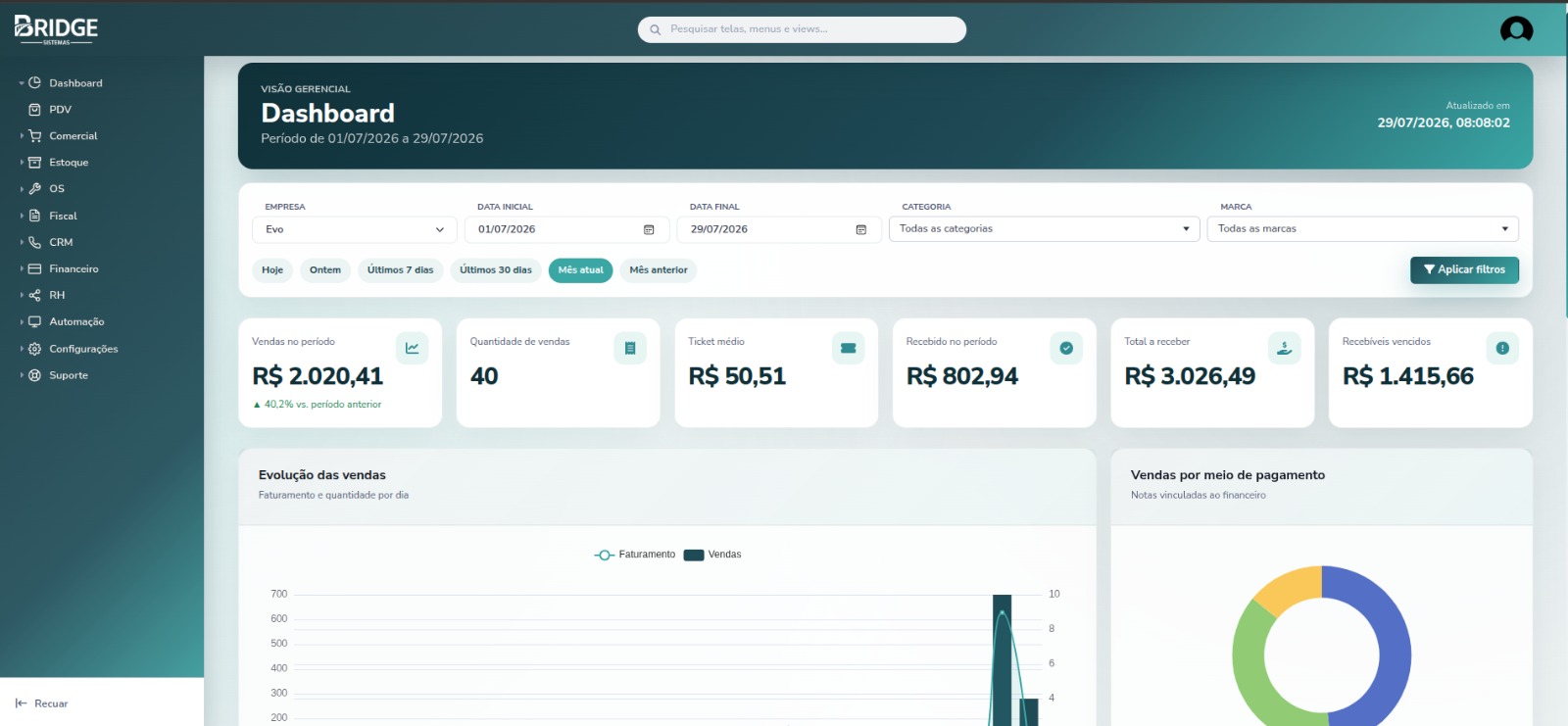Expand the Fiscal menu arrow
Screen dimensions: 1568x726
pyautogui.click(x=22, y=216)
